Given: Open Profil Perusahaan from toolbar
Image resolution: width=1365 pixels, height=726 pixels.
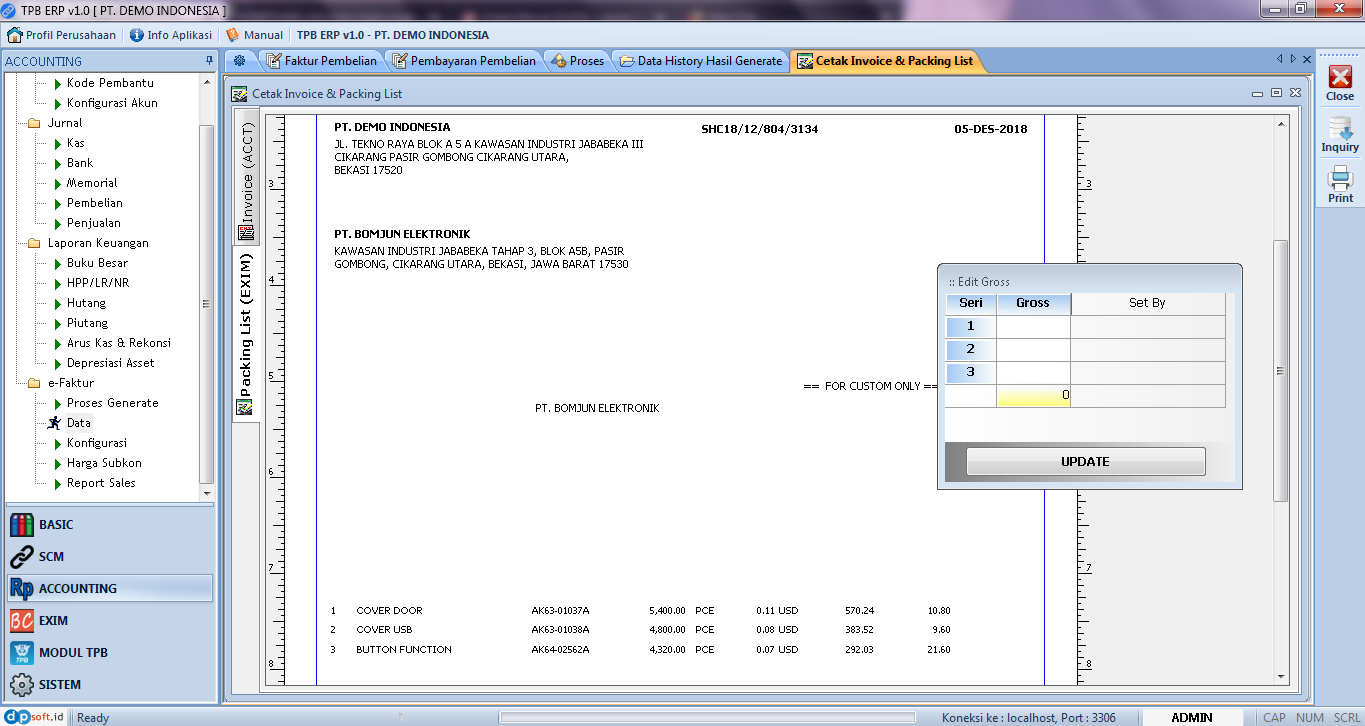Looking at the screenshot, I should [61, 35].
